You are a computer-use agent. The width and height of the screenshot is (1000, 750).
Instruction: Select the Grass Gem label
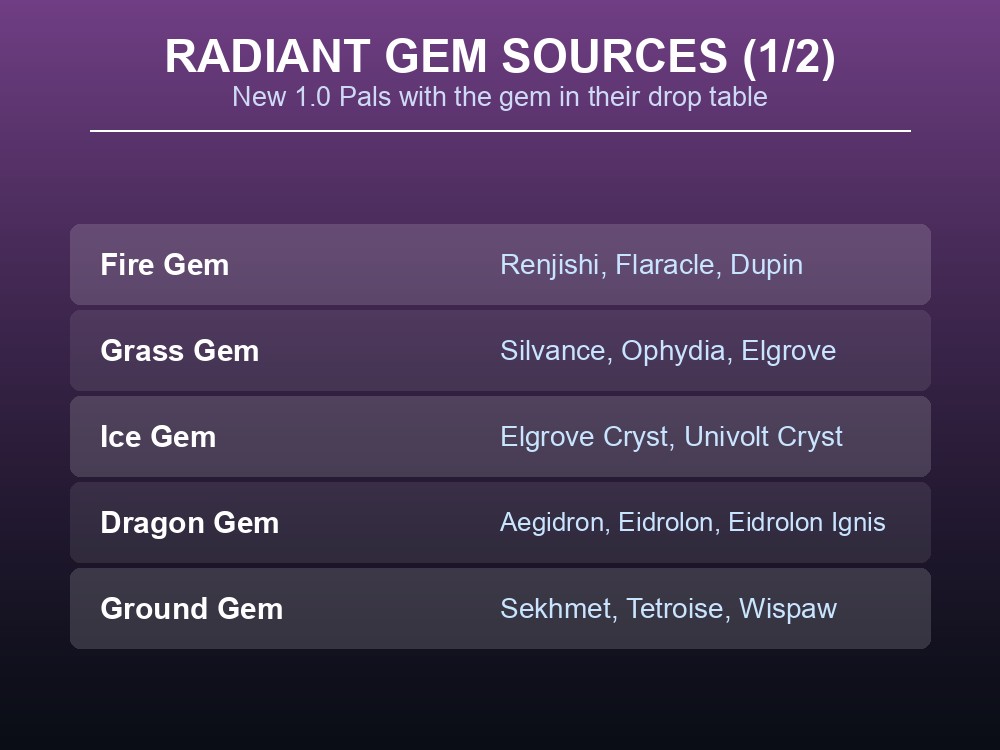180,351
